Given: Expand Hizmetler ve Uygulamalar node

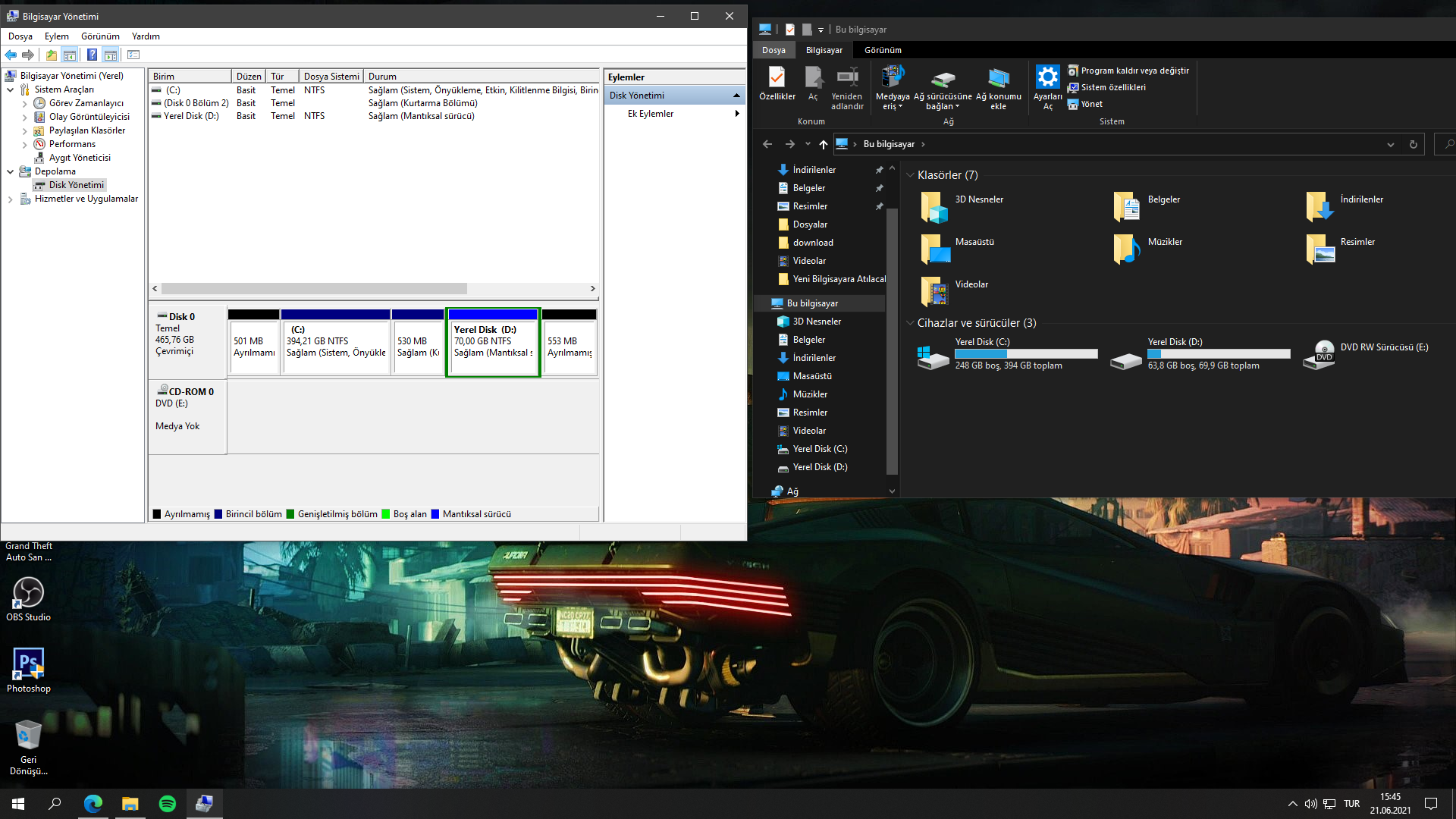Looking at the screenshot, I should tap(11, 199).
